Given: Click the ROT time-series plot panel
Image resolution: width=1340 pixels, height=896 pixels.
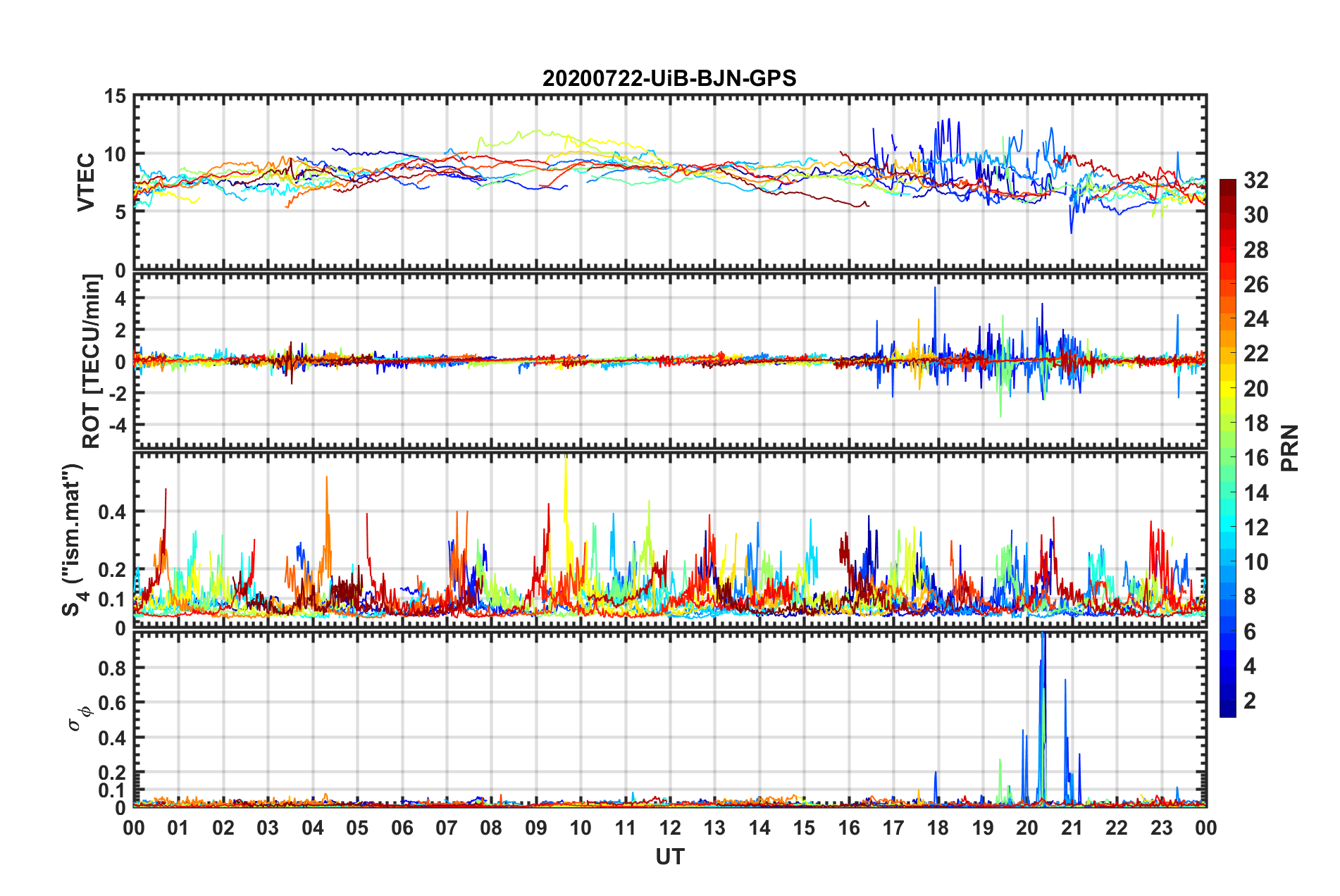Looking at the screenshot, I should click(x=670, y=361).
